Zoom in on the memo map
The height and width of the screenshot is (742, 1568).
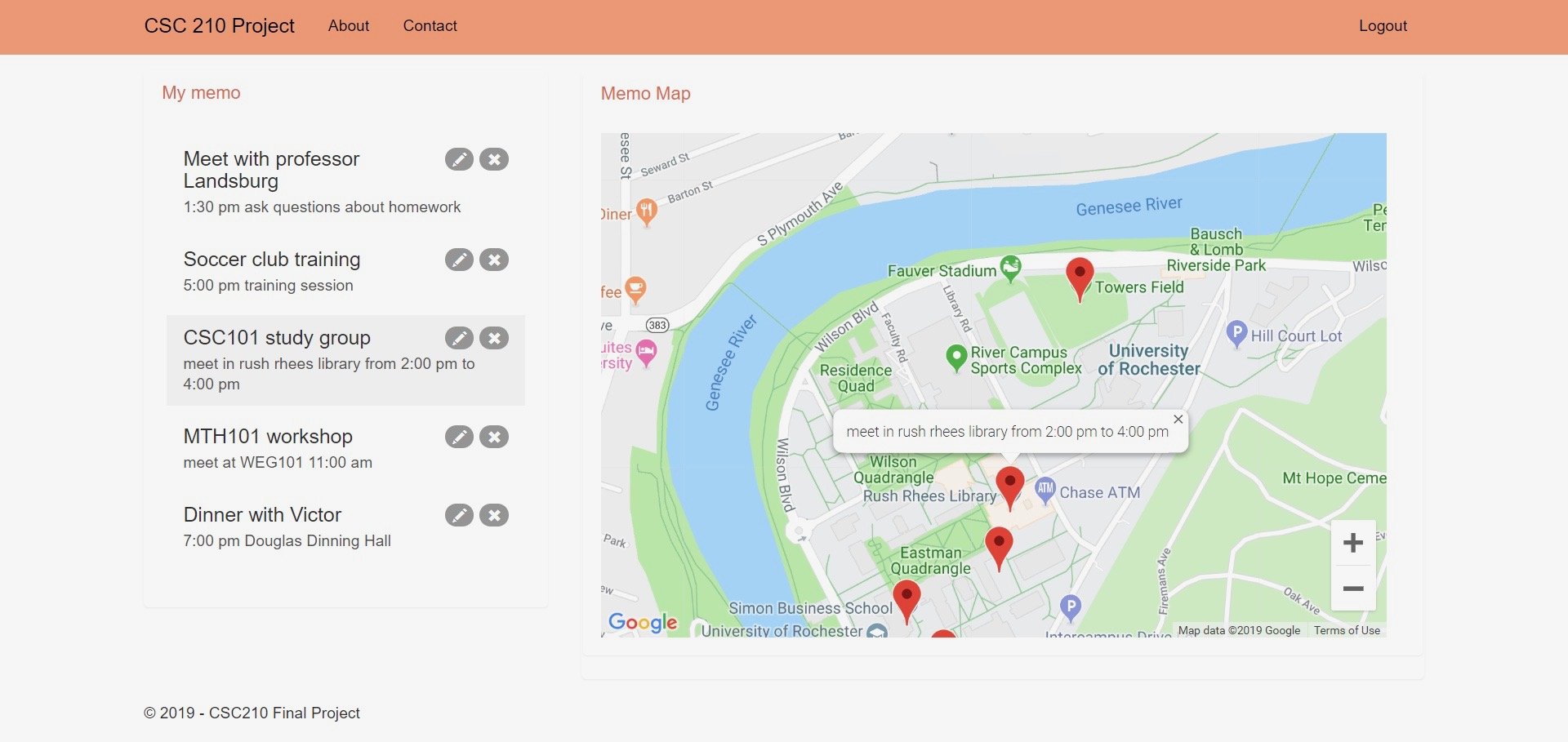[1353, 543]
